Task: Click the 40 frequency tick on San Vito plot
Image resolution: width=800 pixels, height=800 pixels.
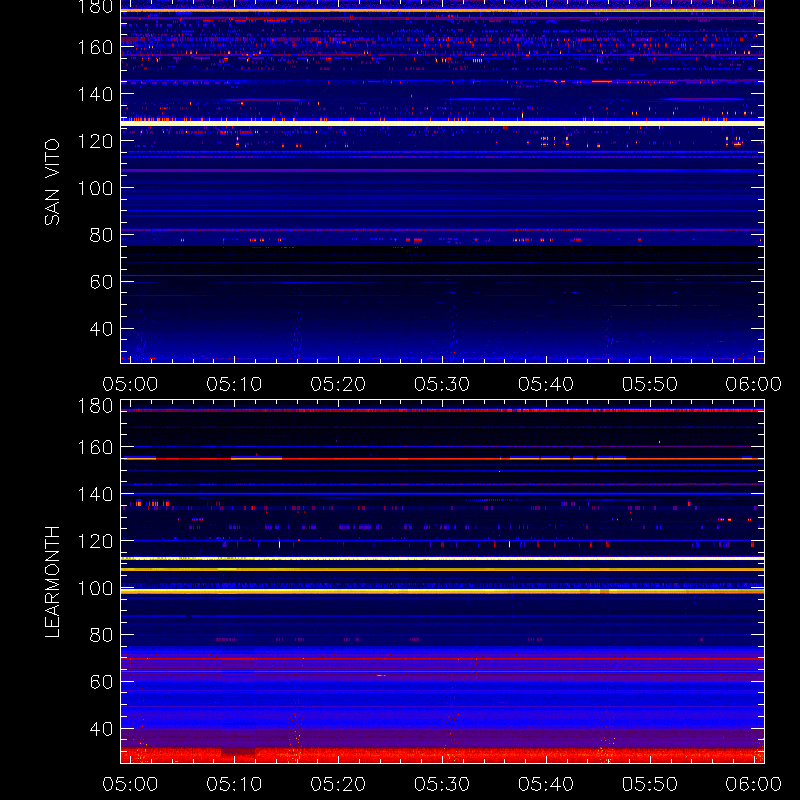Action: pos(102,329)
